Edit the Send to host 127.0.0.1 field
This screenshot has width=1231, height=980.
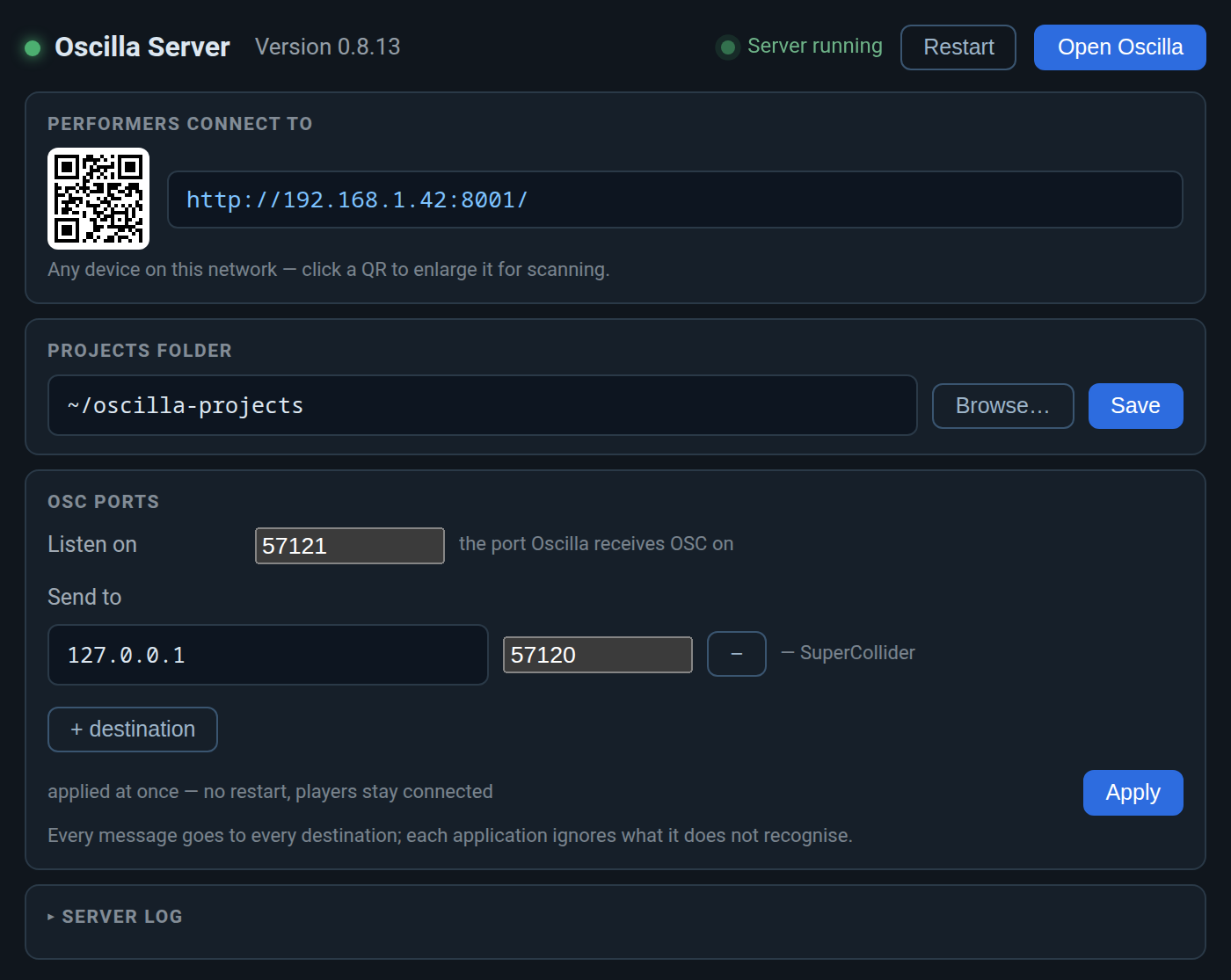(268, 655)
